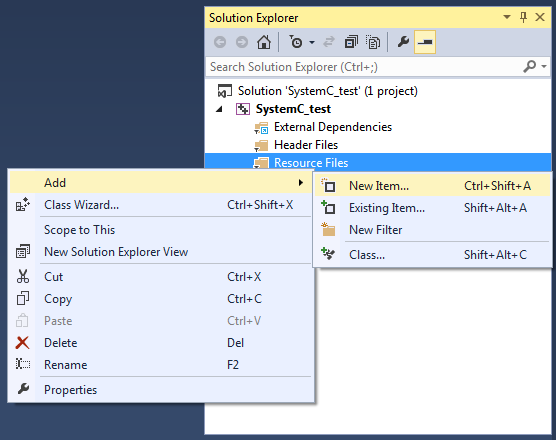The image size is (556, 440).
Task: Select the Header Files folder
Action: [306, 145]
